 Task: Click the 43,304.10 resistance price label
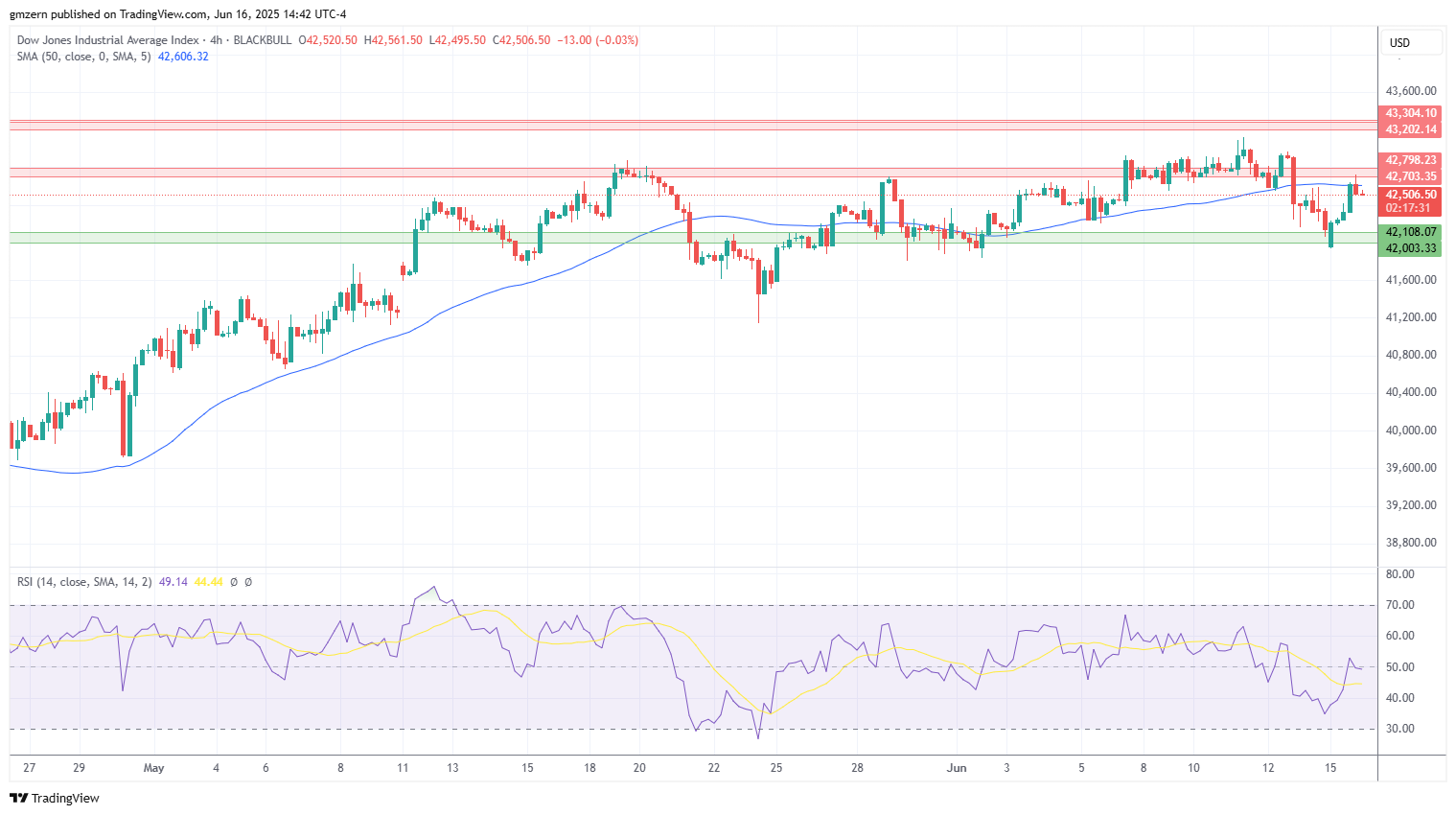point(1411,113)
